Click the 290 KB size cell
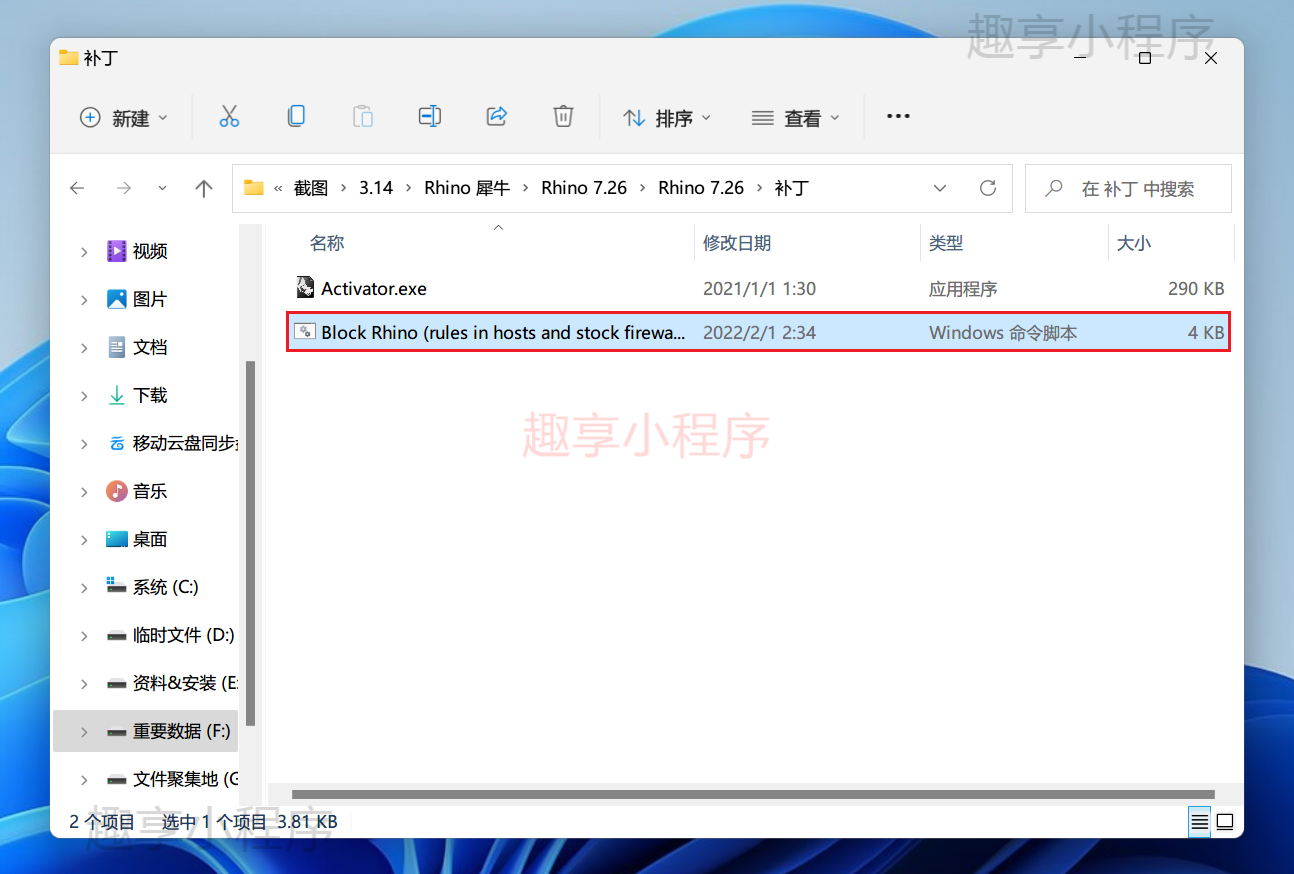The image size is (1294, 874). (1196, 288)
